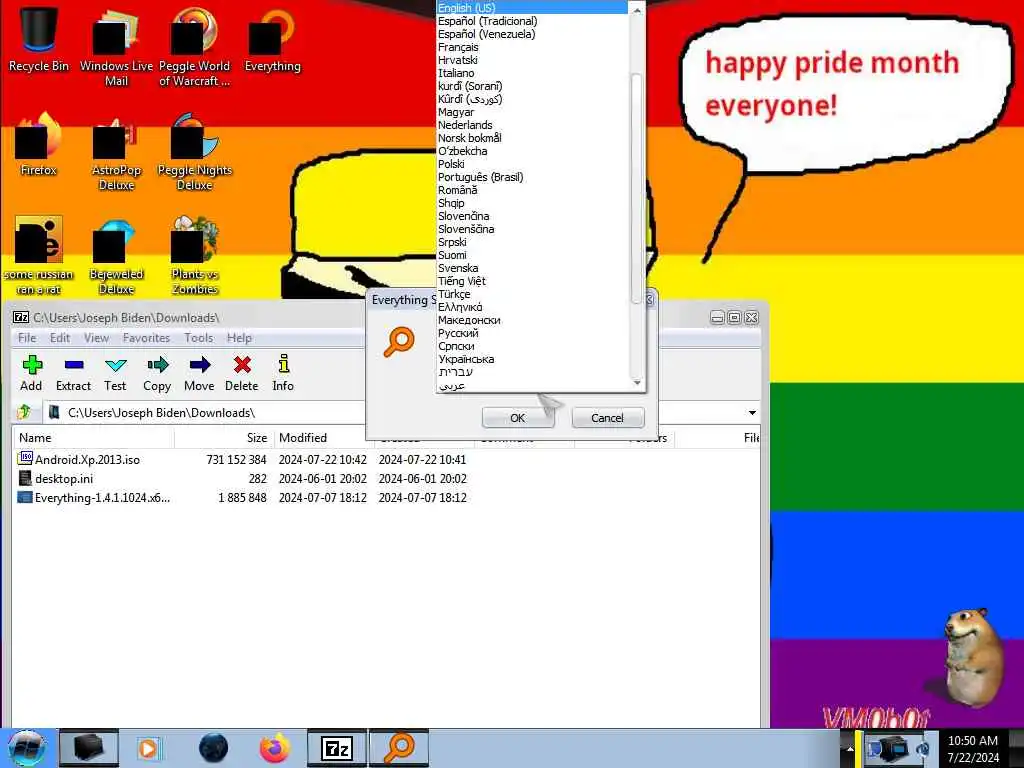This screenshot has height=768, width=1024.
Task: Choose Français from the language list
Action: [x=532, y=47]
